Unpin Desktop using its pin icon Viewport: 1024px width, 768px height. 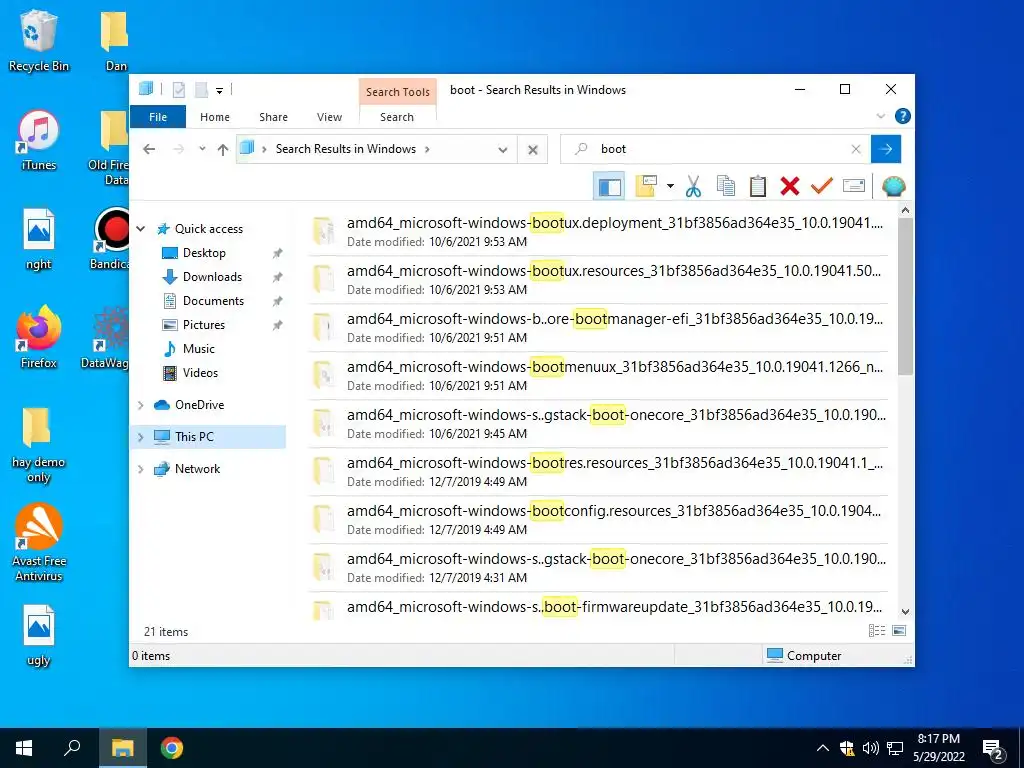coord(278,253)
